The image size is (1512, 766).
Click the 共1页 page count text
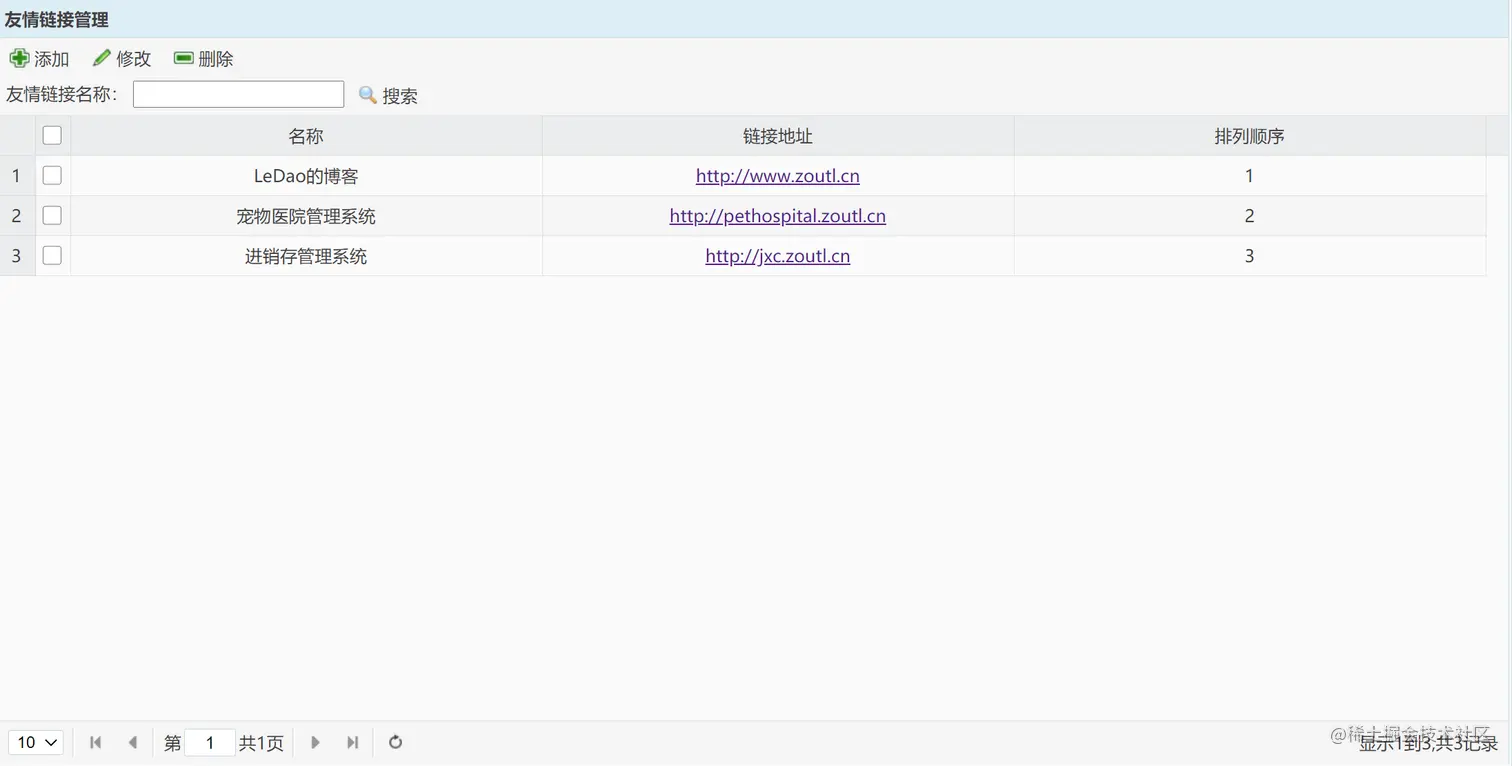[x=261, y=743]
